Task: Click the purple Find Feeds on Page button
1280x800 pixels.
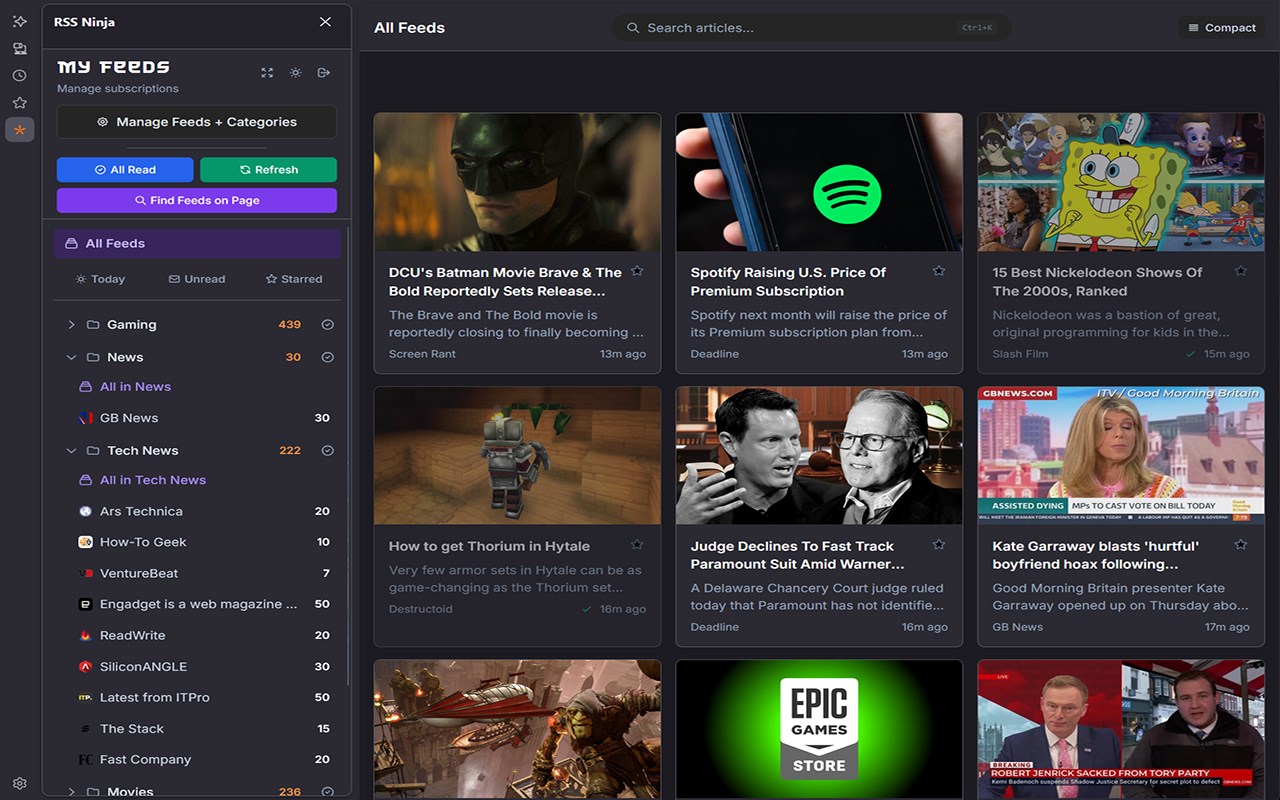Action: [x=197, y=201]
